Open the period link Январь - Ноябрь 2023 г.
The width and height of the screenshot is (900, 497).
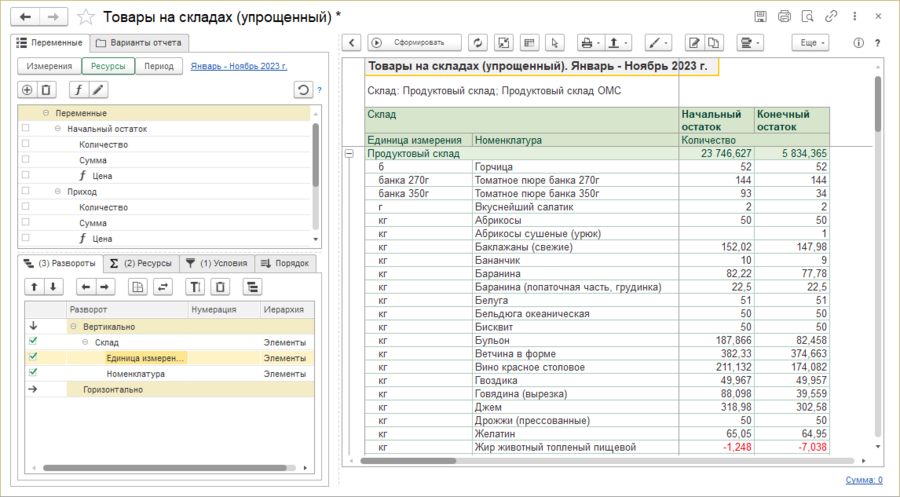(x=239, y=67)
